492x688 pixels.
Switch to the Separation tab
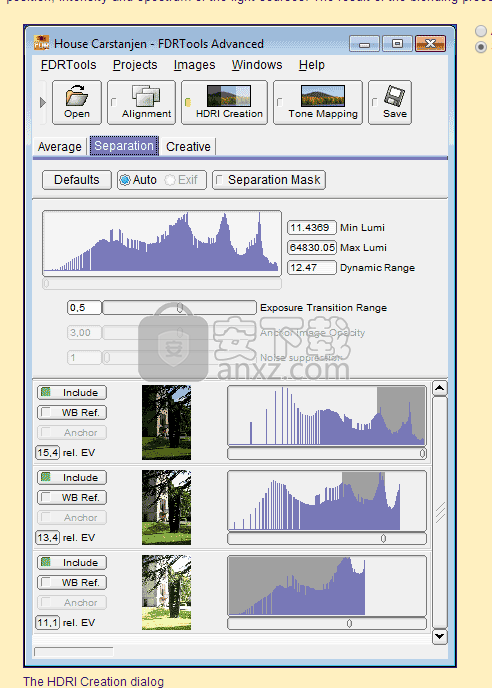tap(124, 146)
